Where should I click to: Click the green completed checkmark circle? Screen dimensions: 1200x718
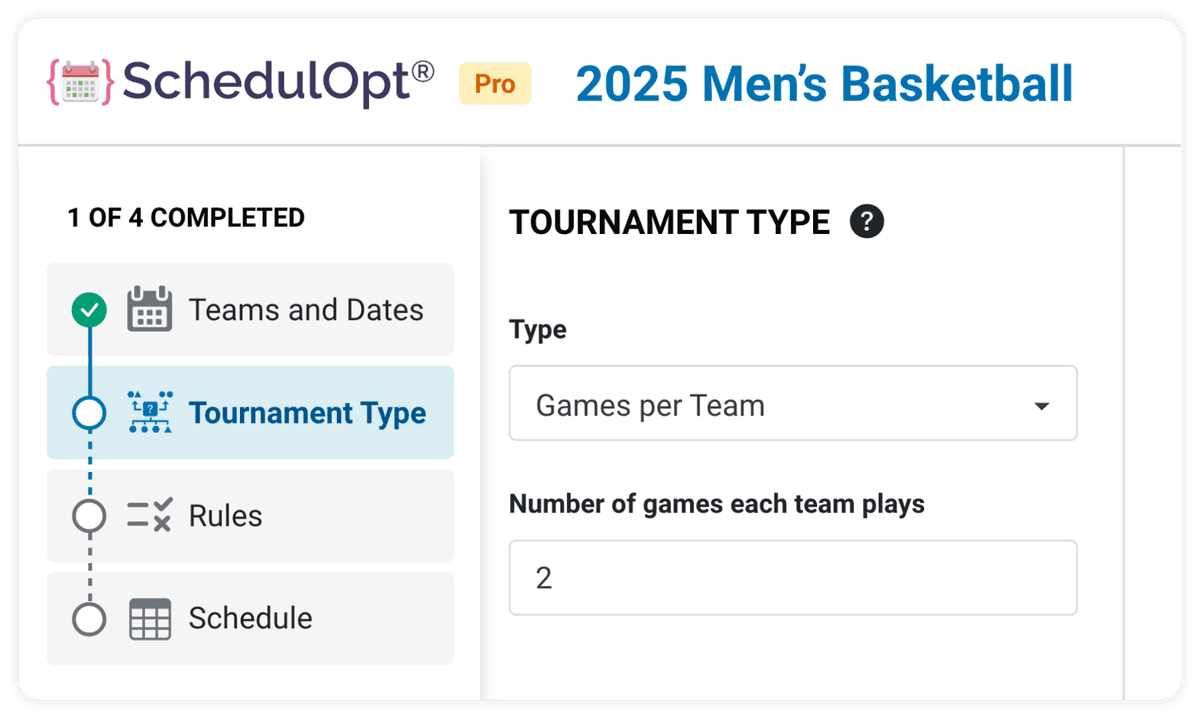click(90, 310)
